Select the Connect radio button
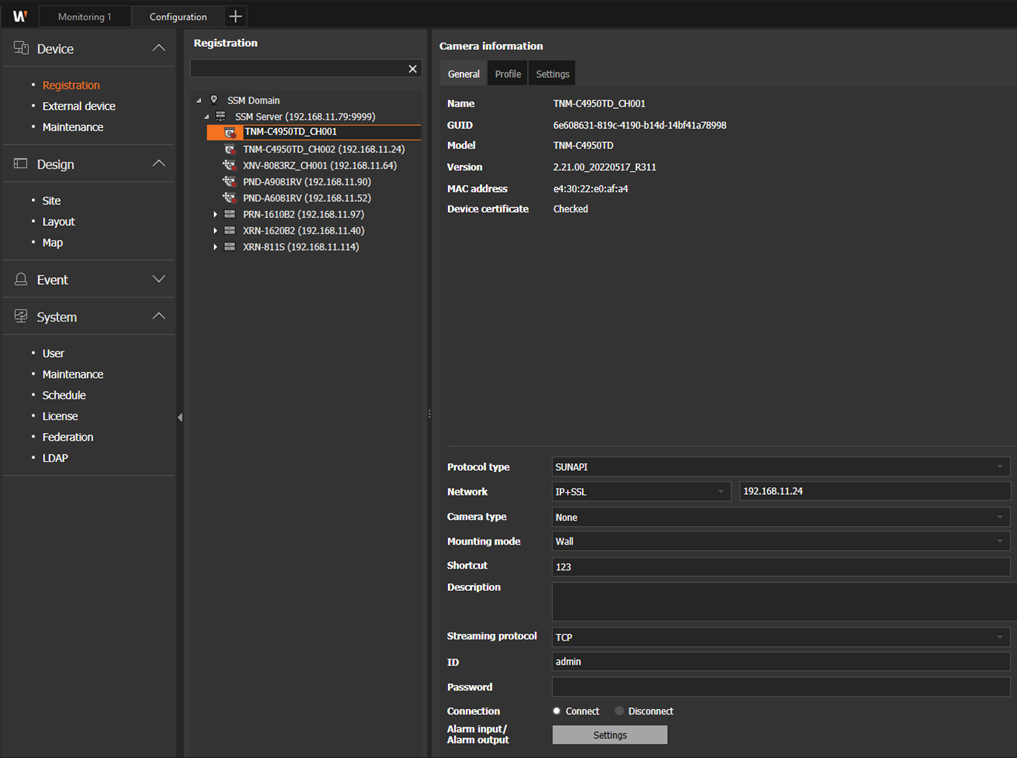This screenshot has height=758, width=1017. (x=557, y=711)
